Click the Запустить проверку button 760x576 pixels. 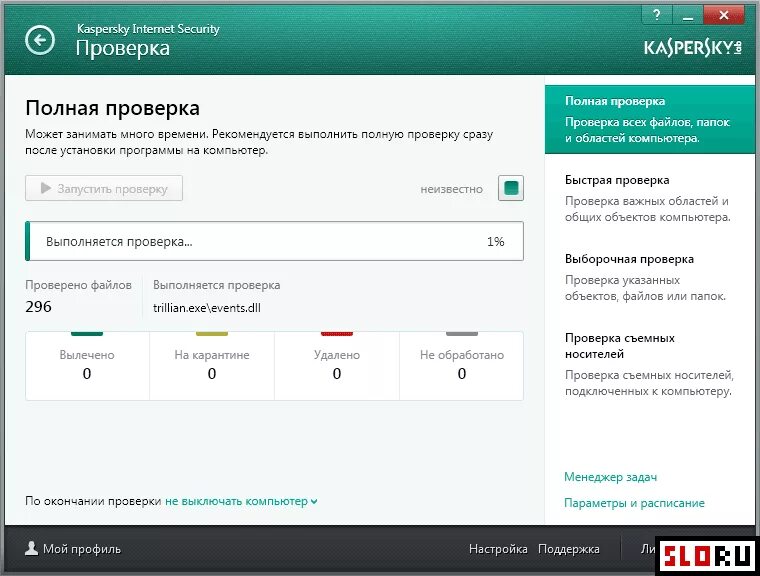tap(104, 188)
